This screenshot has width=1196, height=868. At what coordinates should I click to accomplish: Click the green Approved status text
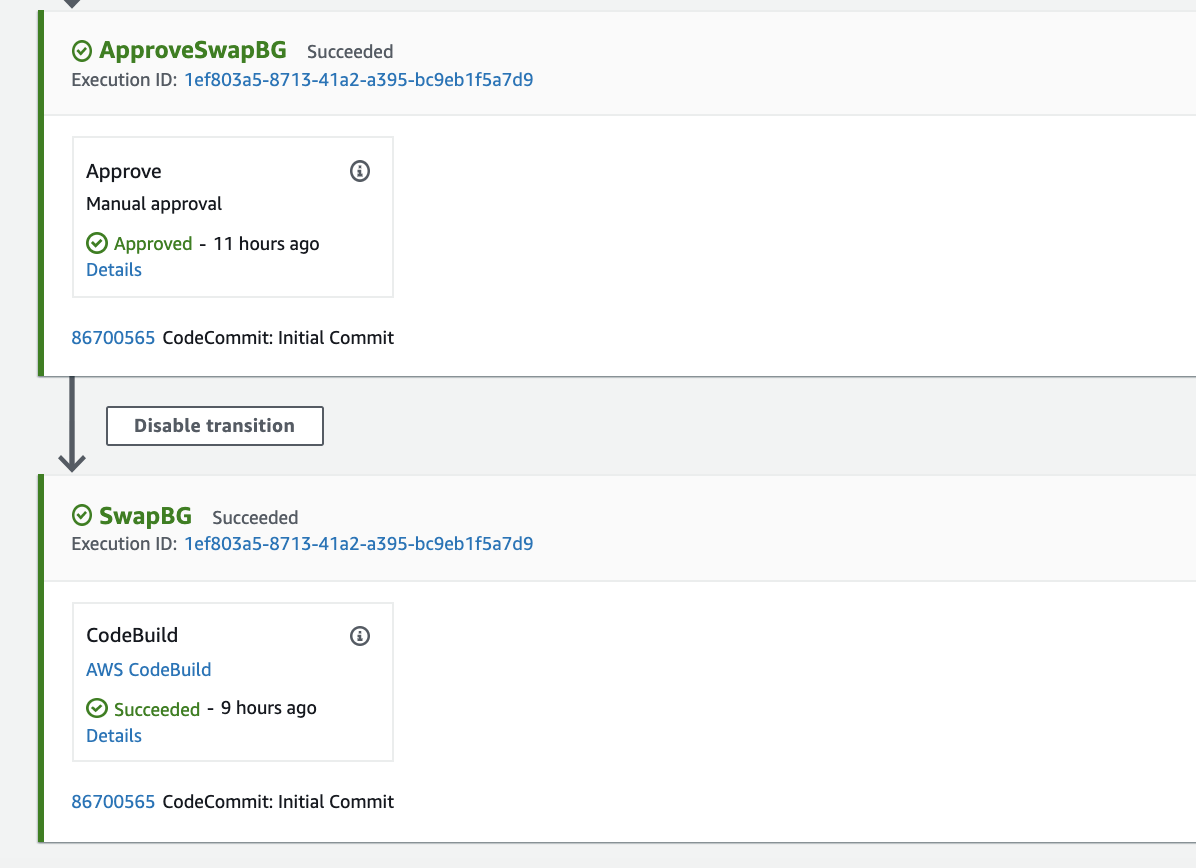coord(153,244)
